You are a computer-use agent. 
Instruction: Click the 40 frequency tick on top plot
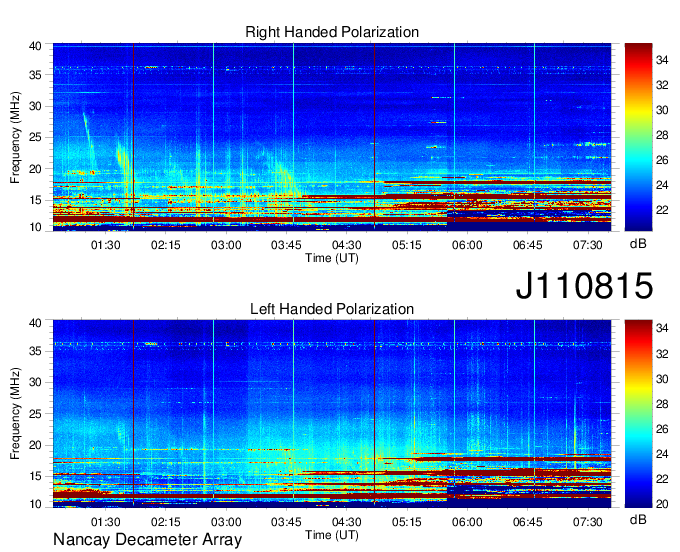(35, 46)
